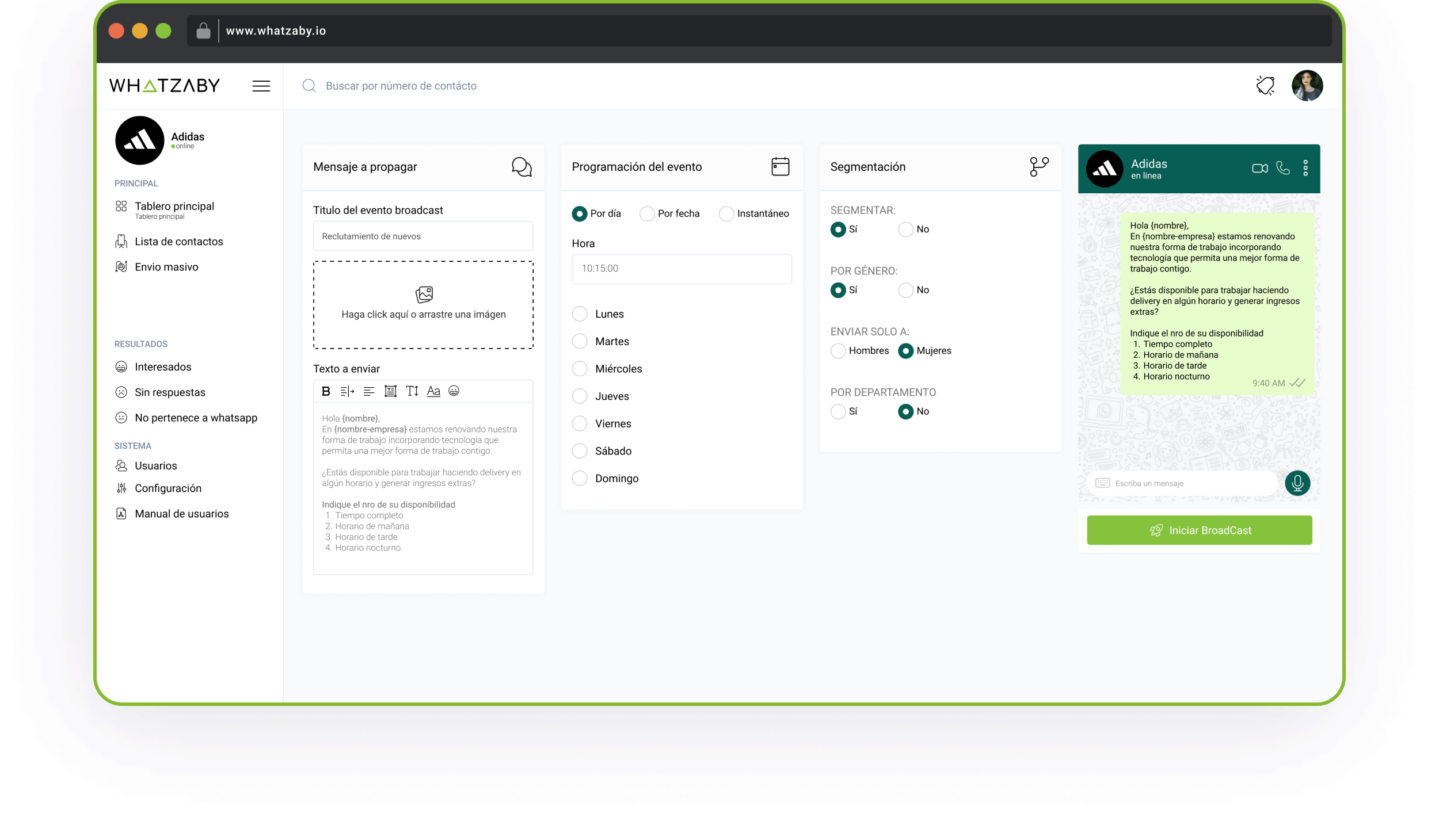Click the Iniciar BroadCast button
The height and width of the screenshot is (840, 1439).
[x=1199, y=530]
